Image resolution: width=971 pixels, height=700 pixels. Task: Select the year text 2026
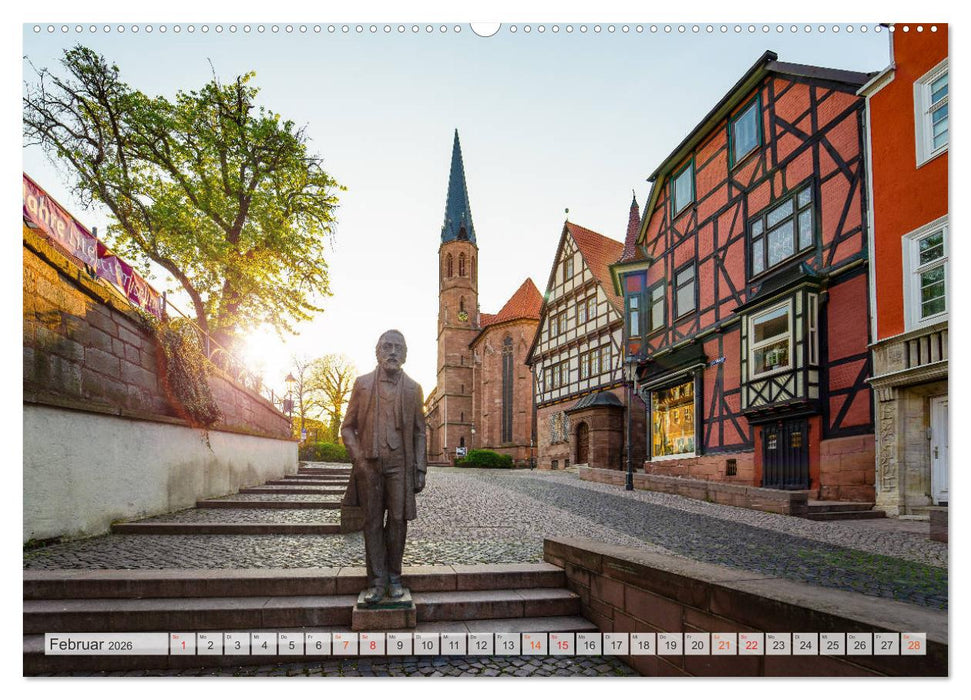coord(119,646)
